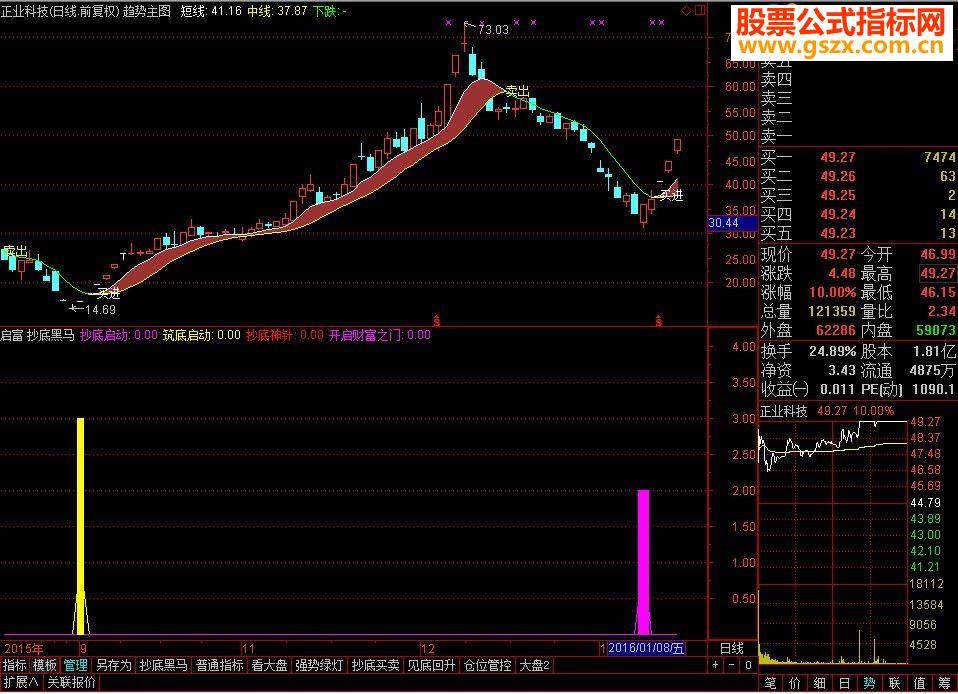Click the 2016/01/08/五 date label
The image size is (958, 694).
pos(646,648)
